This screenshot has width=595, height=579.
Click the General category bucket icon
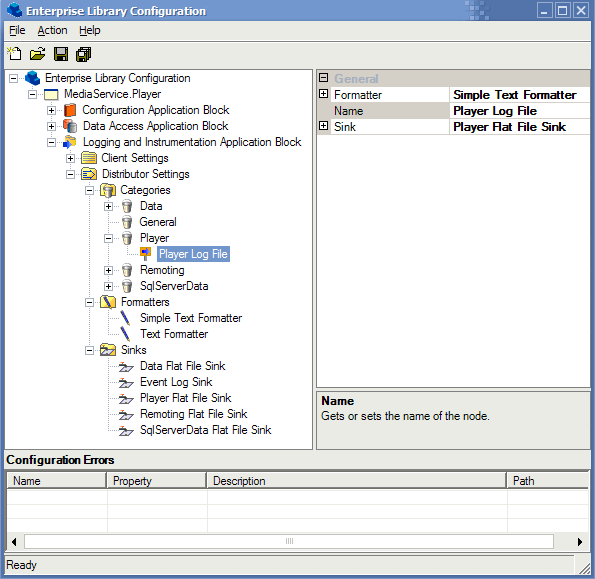point(127,222)
